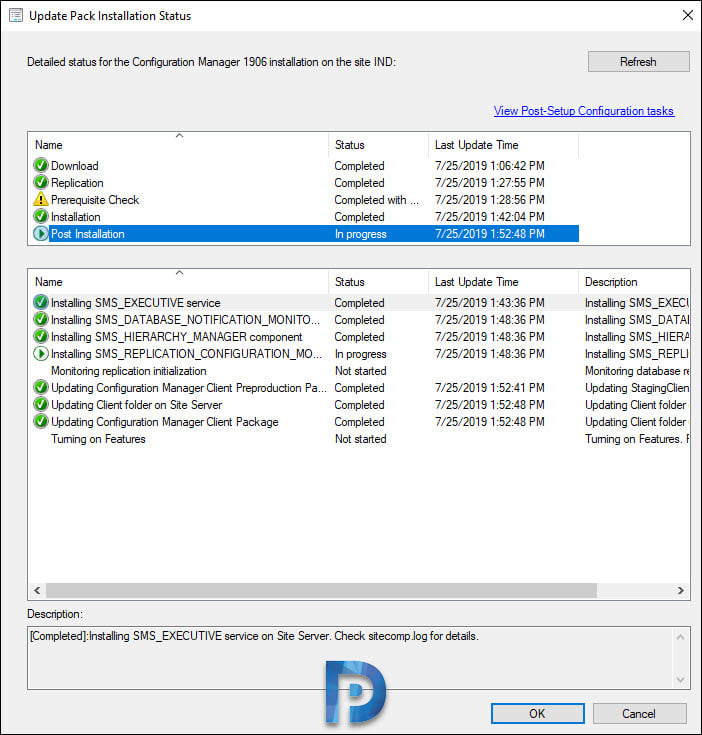Select the Download row text
Viewport: 702px width, 735px height.
[x=75, y=165]
